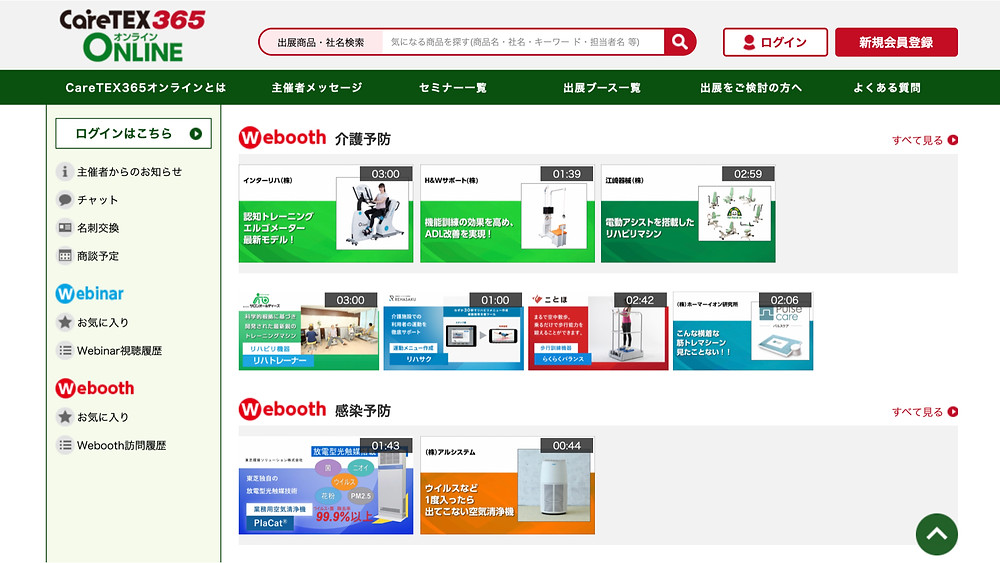Open Webooth訪問履歴 link

[122, 445]
